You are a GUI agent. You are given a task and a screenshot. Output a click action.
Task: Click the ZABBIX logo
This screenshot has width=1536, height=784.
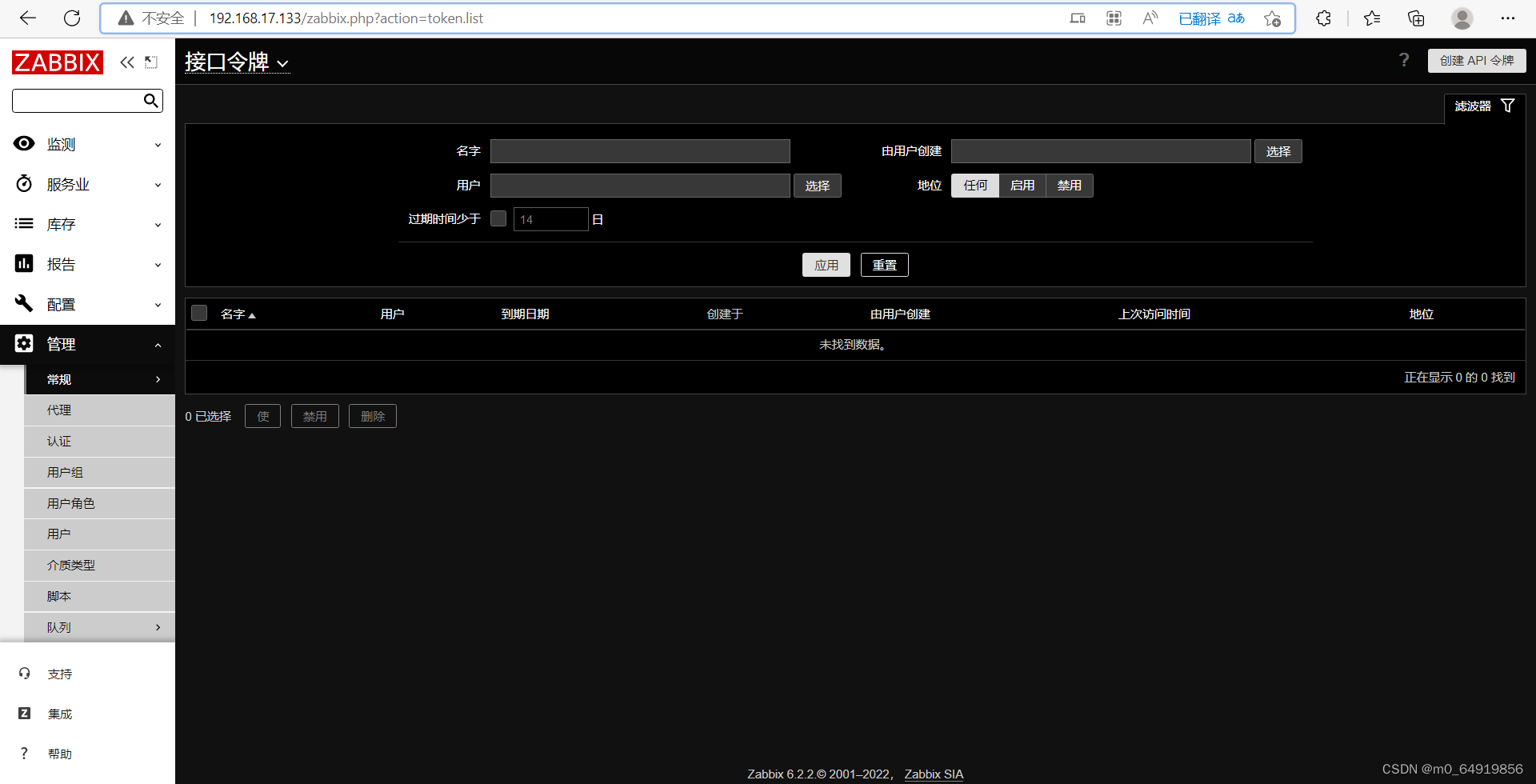coord(58,62)
